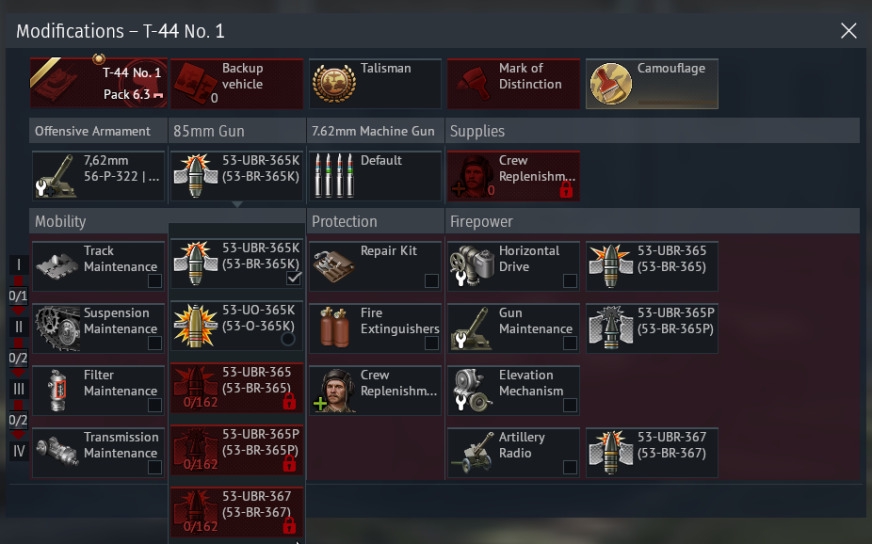Click the Artillery Radio cannon icon

pyautogui.click(x=472, y=452)
